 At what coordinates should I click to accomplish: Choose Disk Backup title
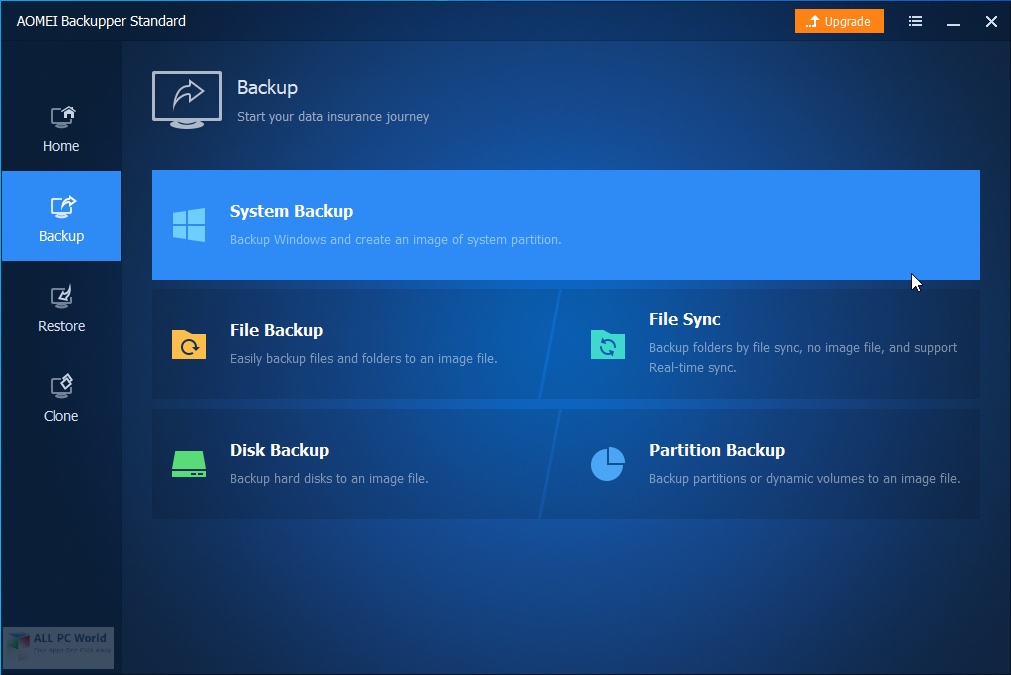point(279,450)
